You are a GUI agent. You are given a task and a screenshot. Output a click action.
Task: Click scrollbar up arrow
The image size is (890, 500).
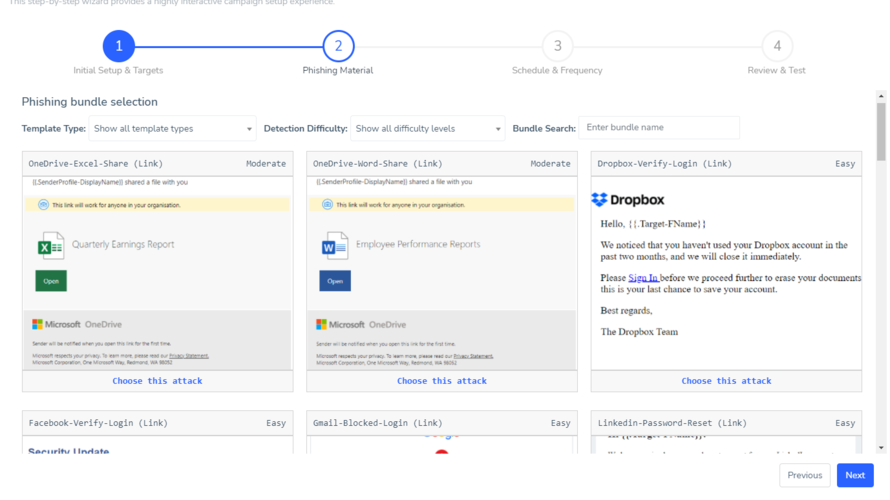(881, 96)
